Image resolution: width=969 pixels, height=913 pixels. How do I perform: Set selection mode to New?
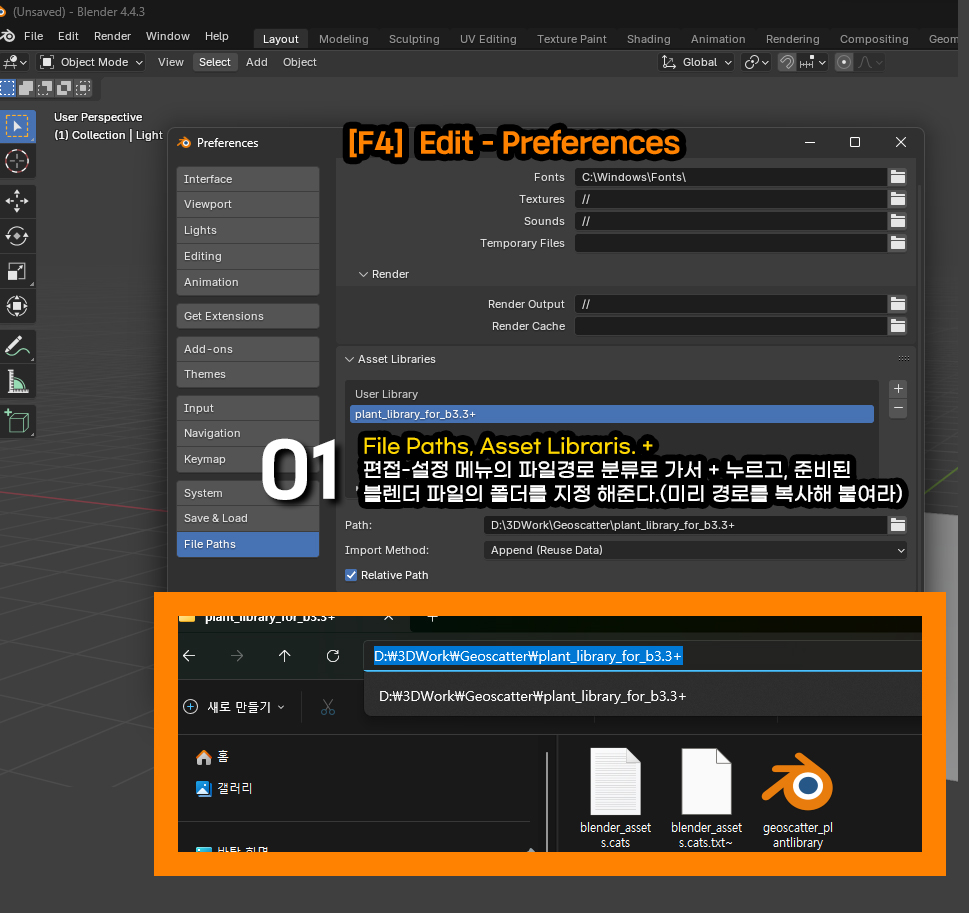tap(8, 88)
